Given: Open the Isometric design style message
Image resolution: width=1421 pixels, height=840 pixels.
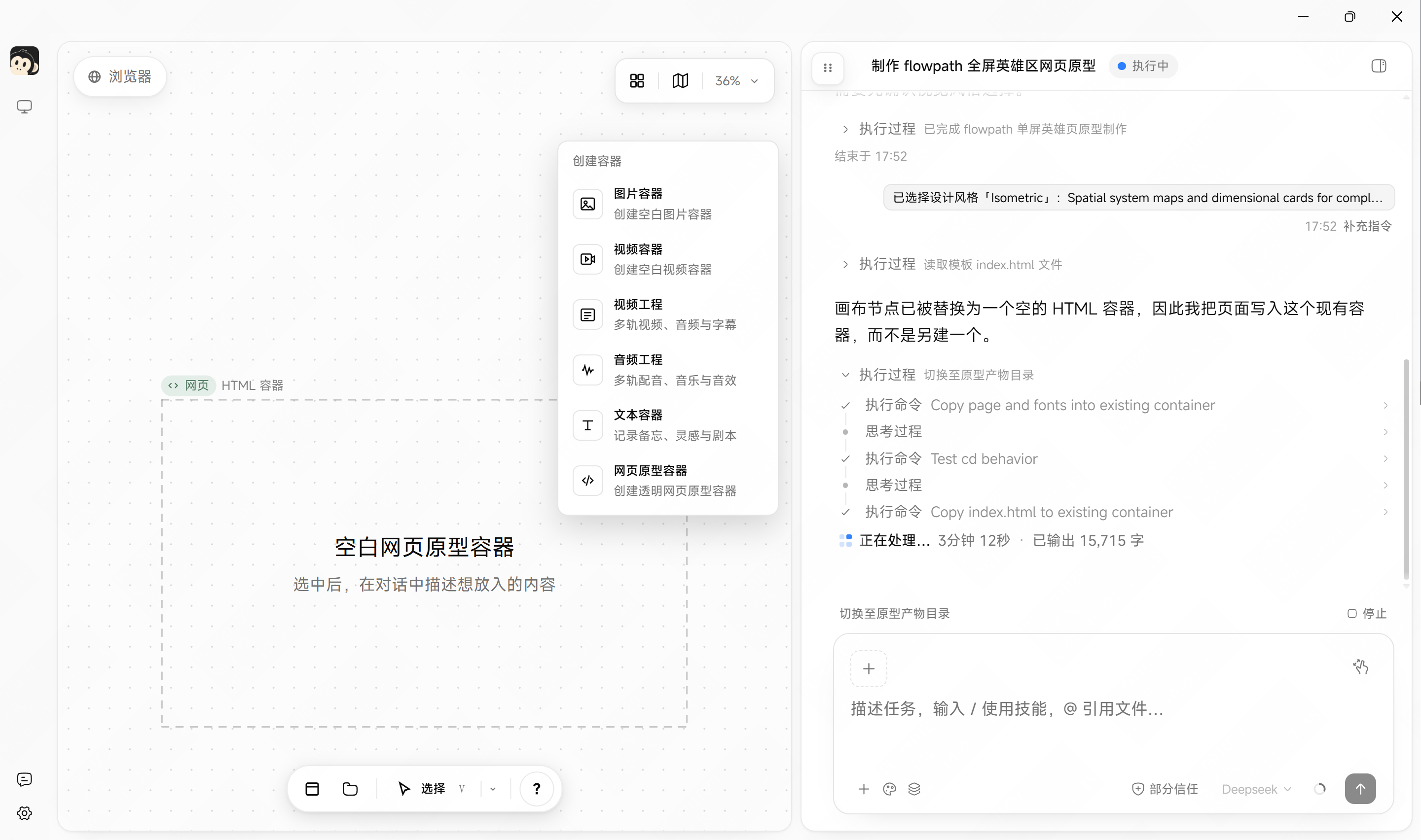Looking at the screenshot, I should click(x=1138, y=198).
